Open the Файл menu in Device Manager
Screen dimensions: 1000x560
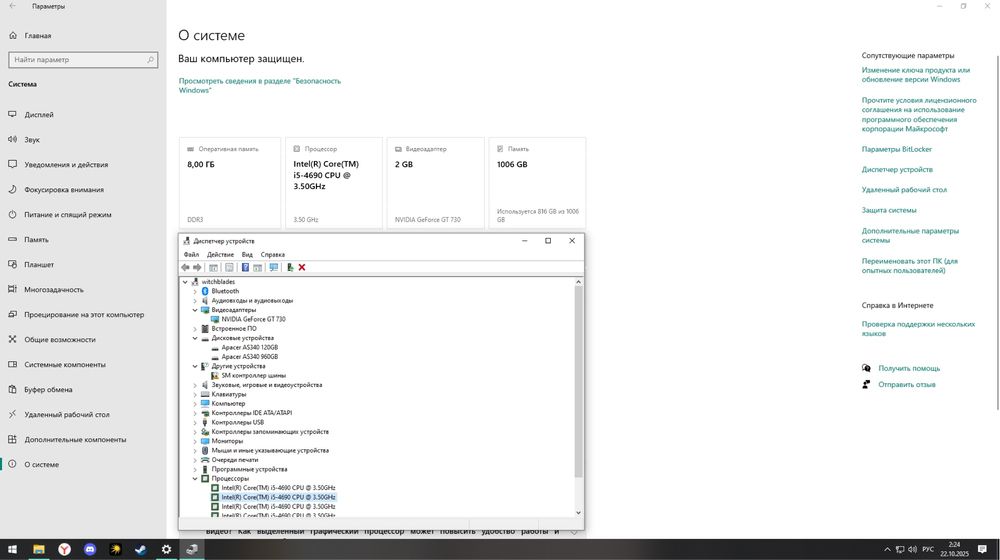[x=191, y=254]
